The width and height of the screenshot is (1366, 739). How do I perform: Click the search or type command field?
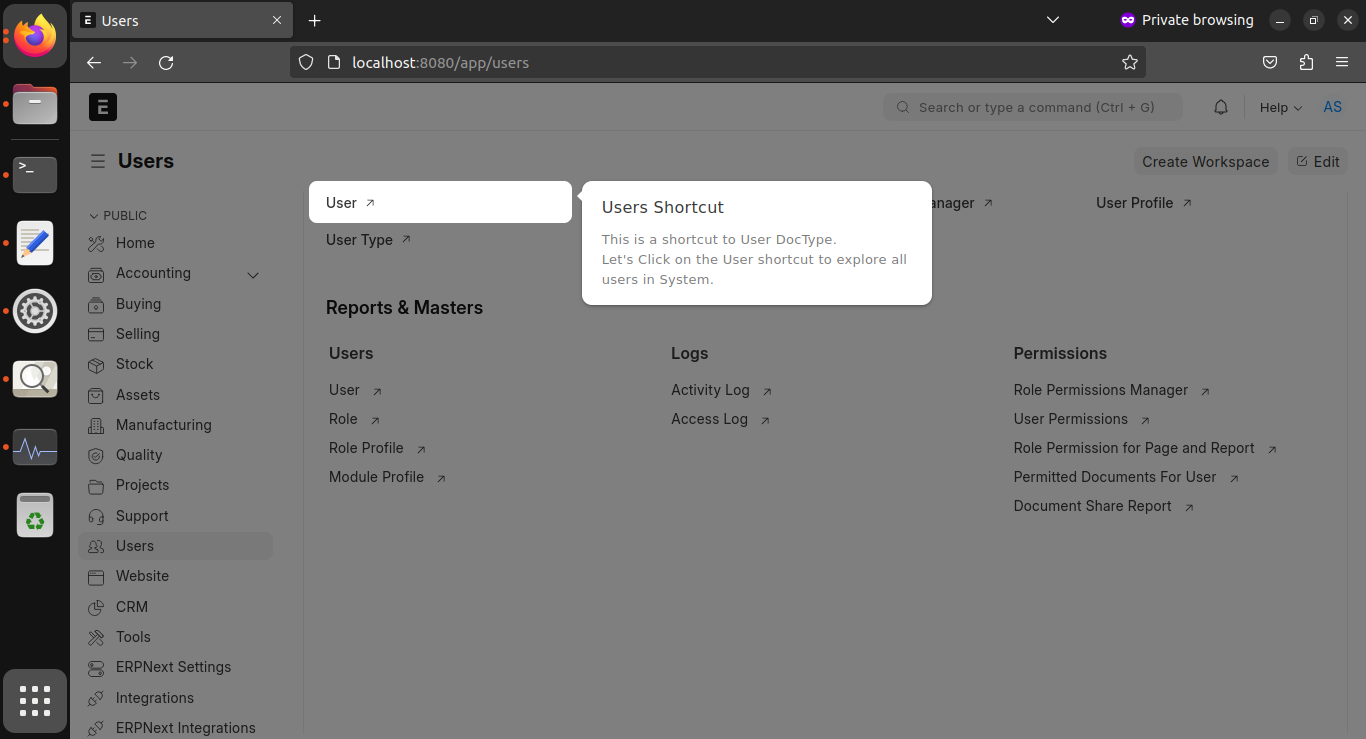pos(1032,107)
